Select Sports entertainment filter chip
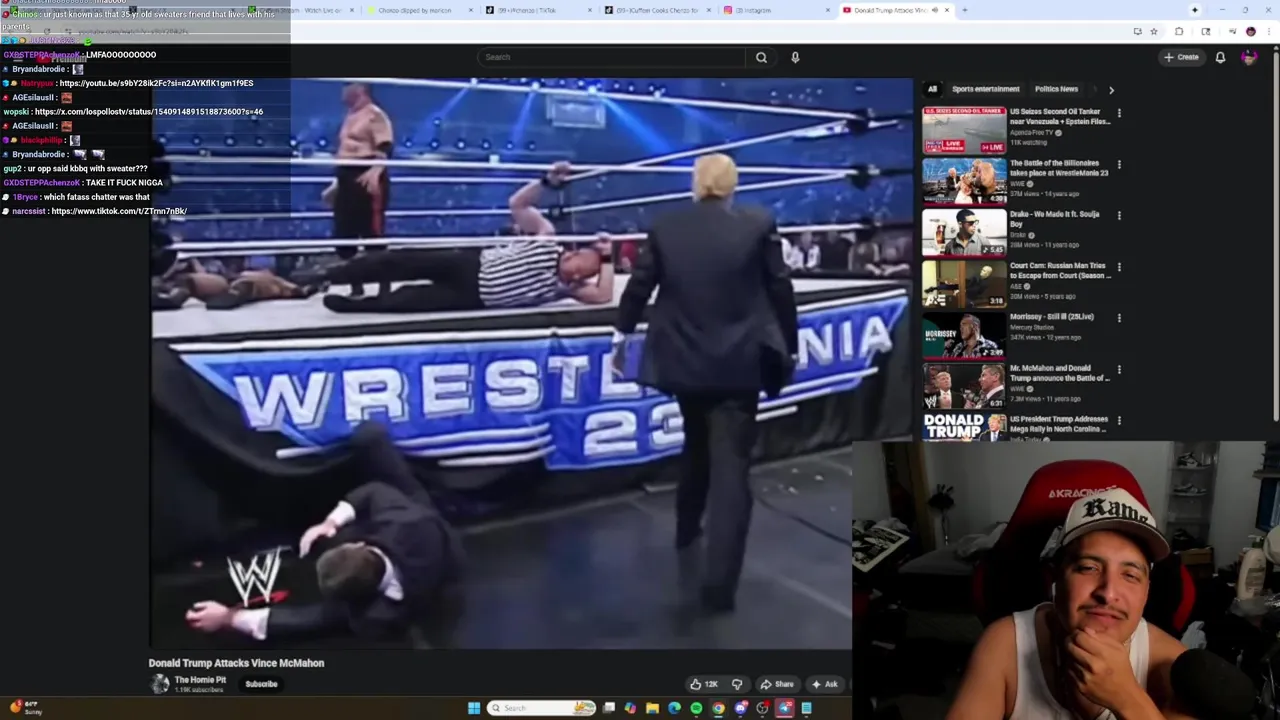The width and height of the screenshot is (1280, 720). (985, 89)
